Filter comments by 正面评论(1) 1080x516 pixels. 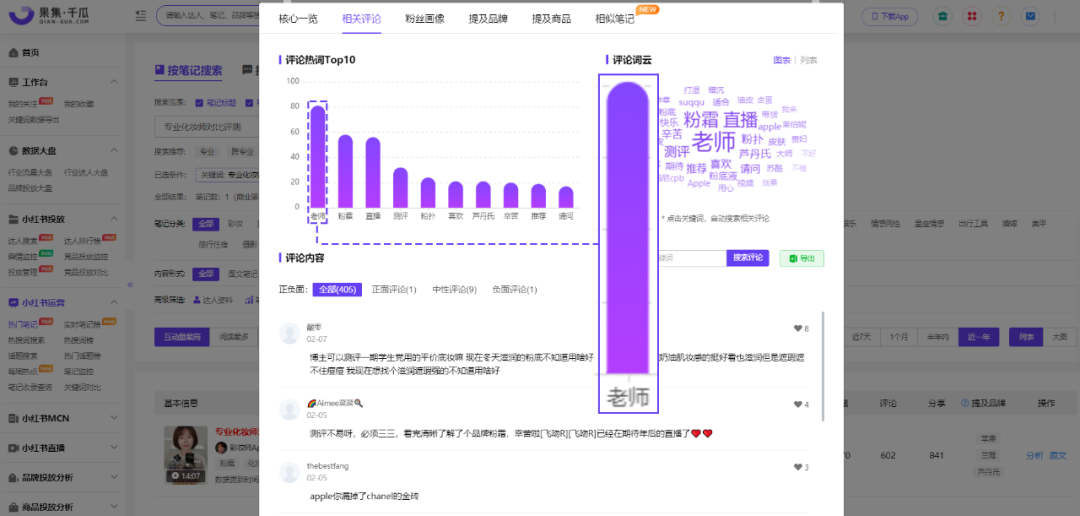(394, 289)
